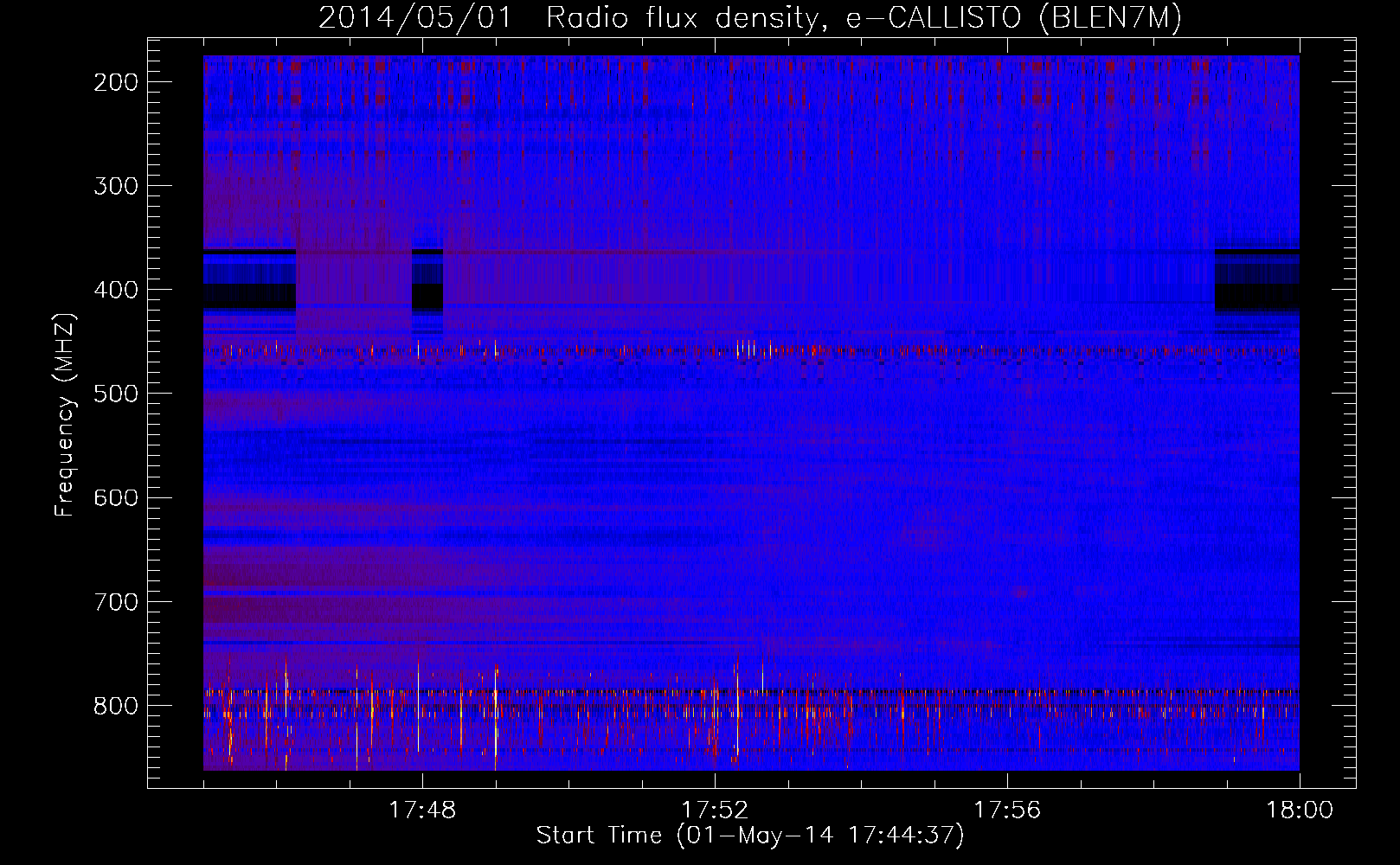Click the plot title 'Radio flux density, e-CALLISTO (BLEN7M)'
Viewport: 1400px width, 865px height.
pos(864,18)
